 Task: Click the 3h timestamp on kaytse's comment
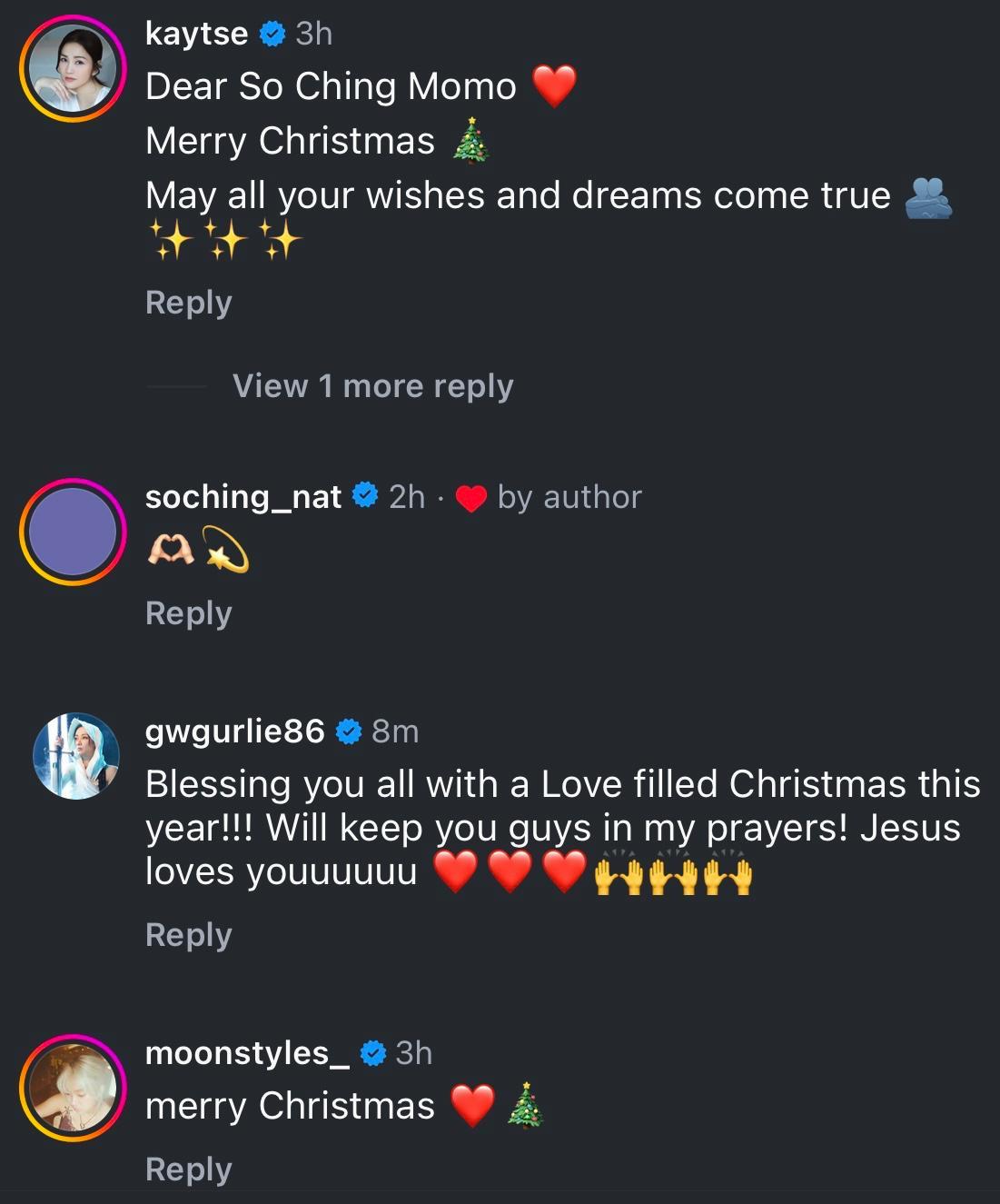pos(314,34)
